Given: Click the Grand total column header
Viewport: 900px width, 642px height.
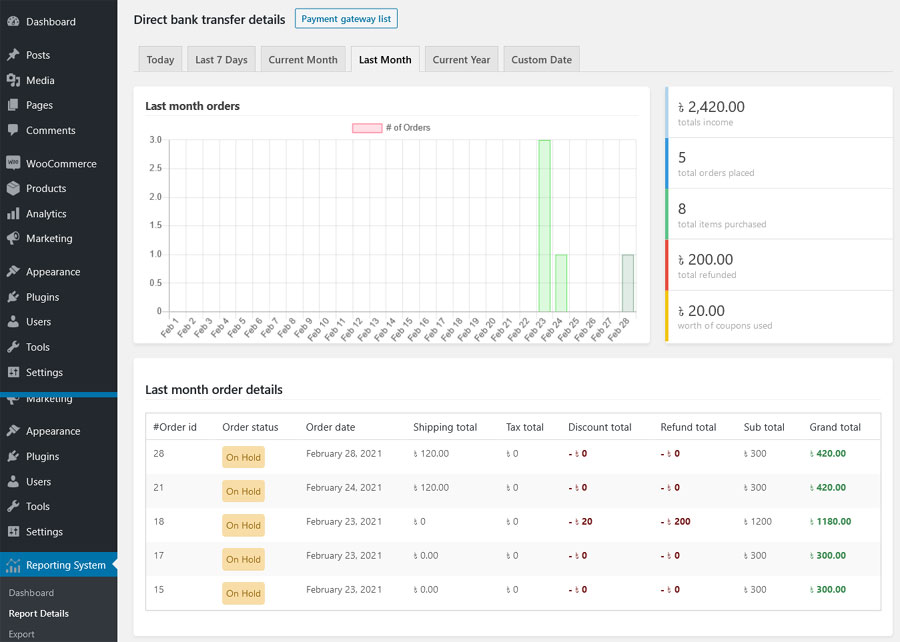Looking at the screenshot, I should pyautogui.click(x=835, y=427).
